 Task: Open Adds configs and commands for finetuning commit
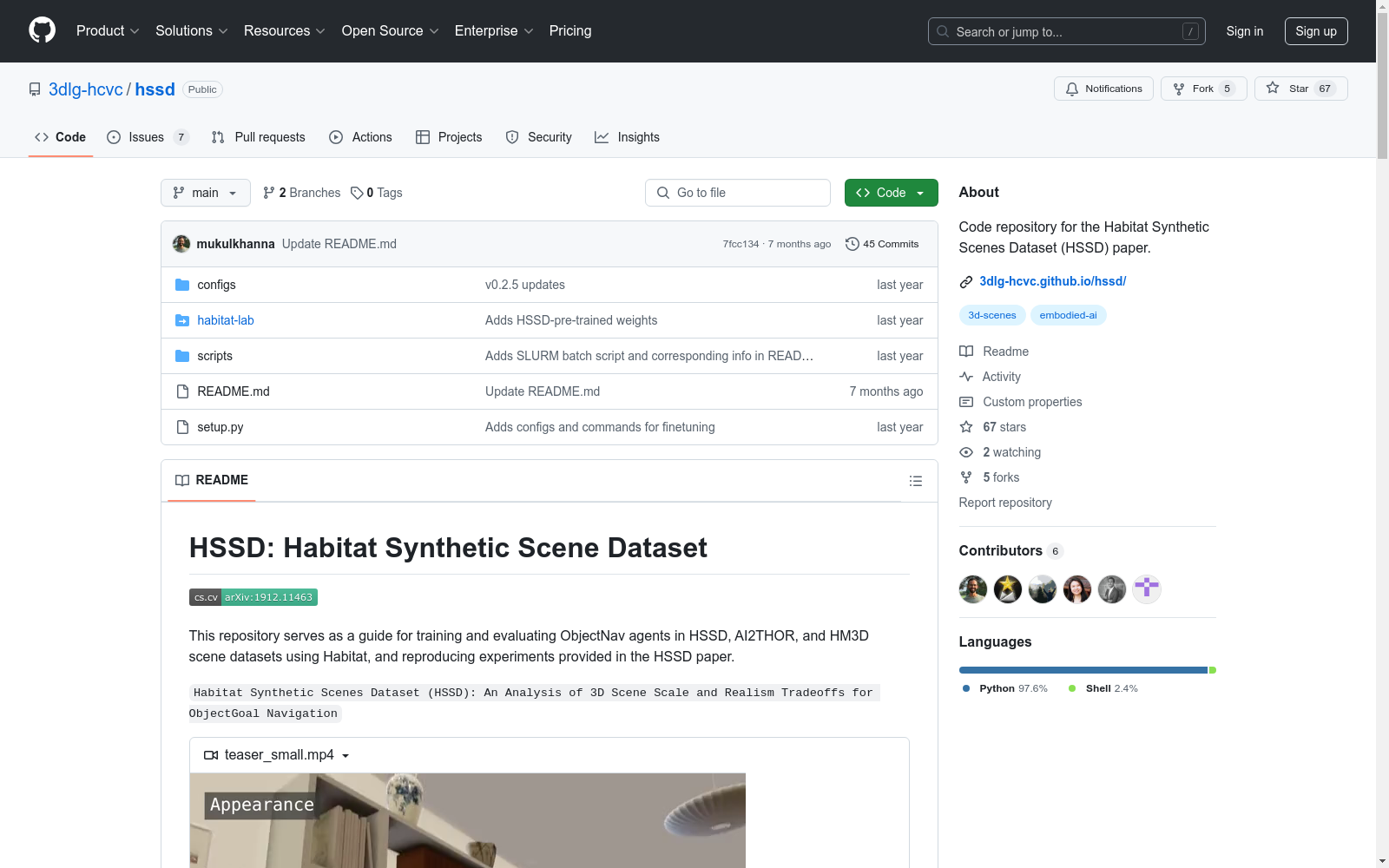tap(600, 427)
